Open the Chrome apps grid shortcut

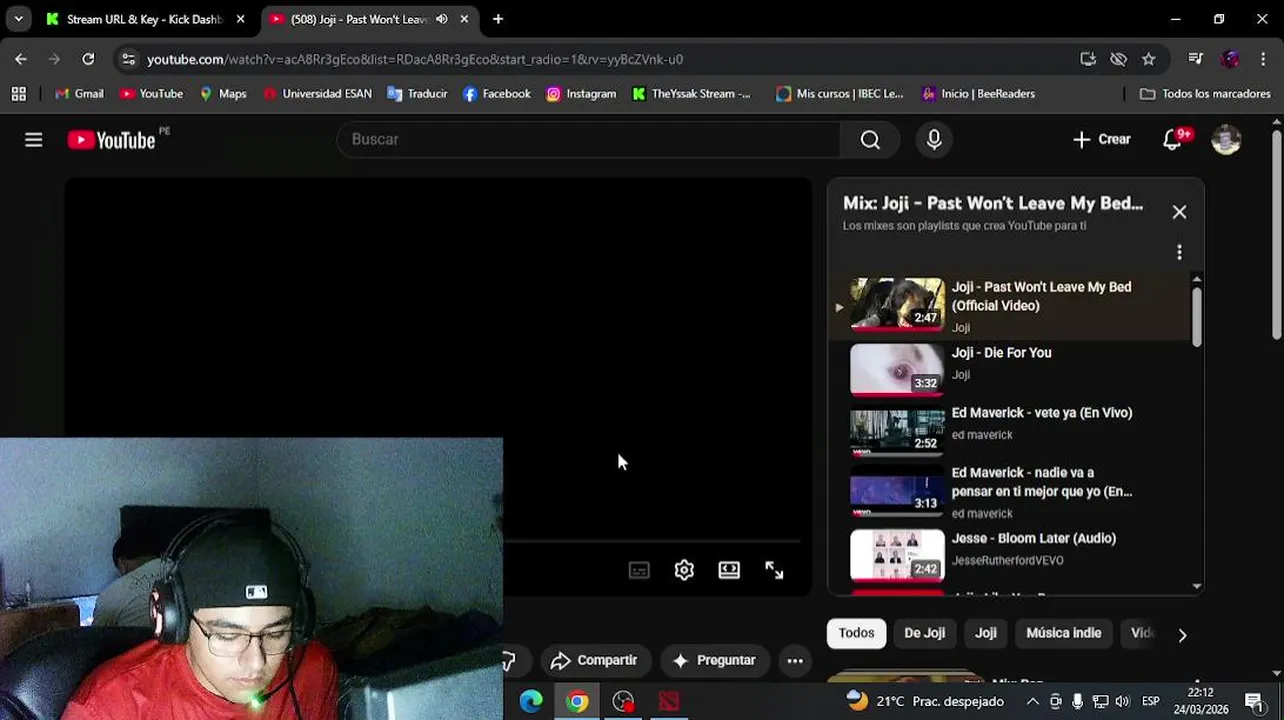[x=18, y=94]
